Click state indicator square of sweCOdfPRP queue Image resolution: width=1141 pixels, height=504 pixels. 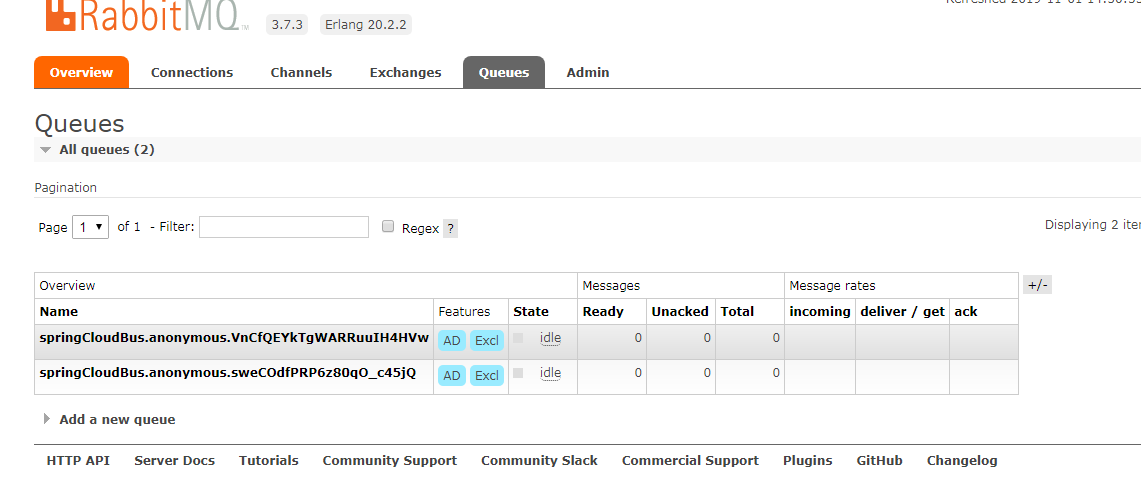518,372
